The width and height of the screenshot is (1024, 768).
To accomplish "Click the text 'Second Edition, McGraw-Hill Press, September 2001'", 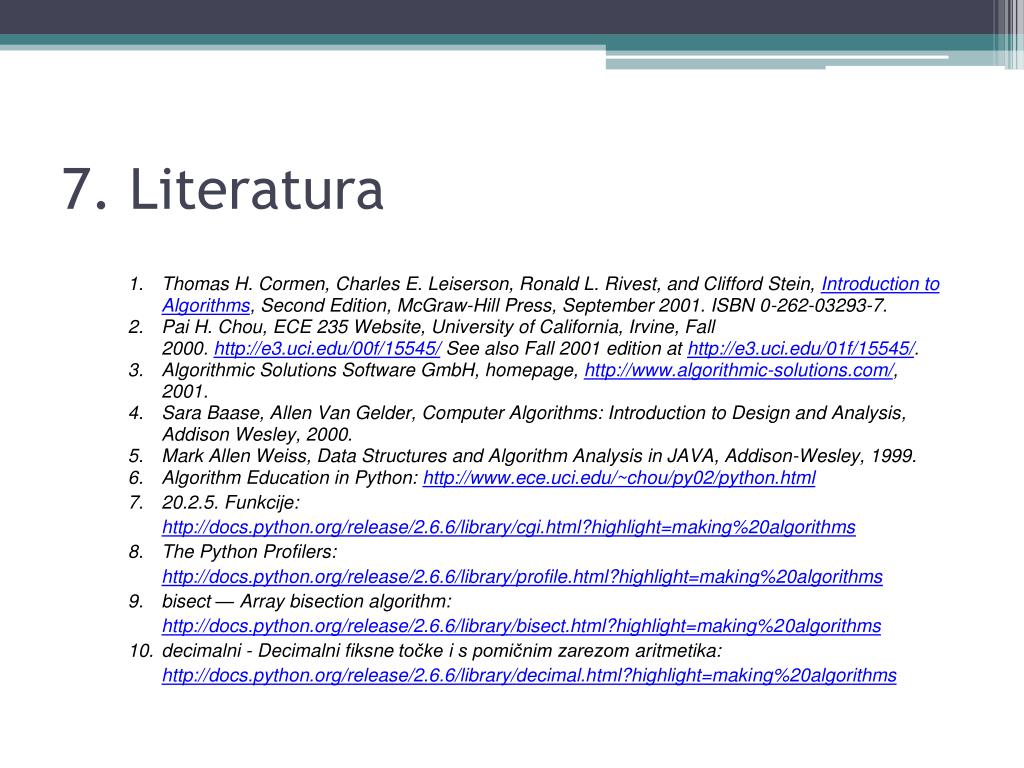I will coord(480,306).
